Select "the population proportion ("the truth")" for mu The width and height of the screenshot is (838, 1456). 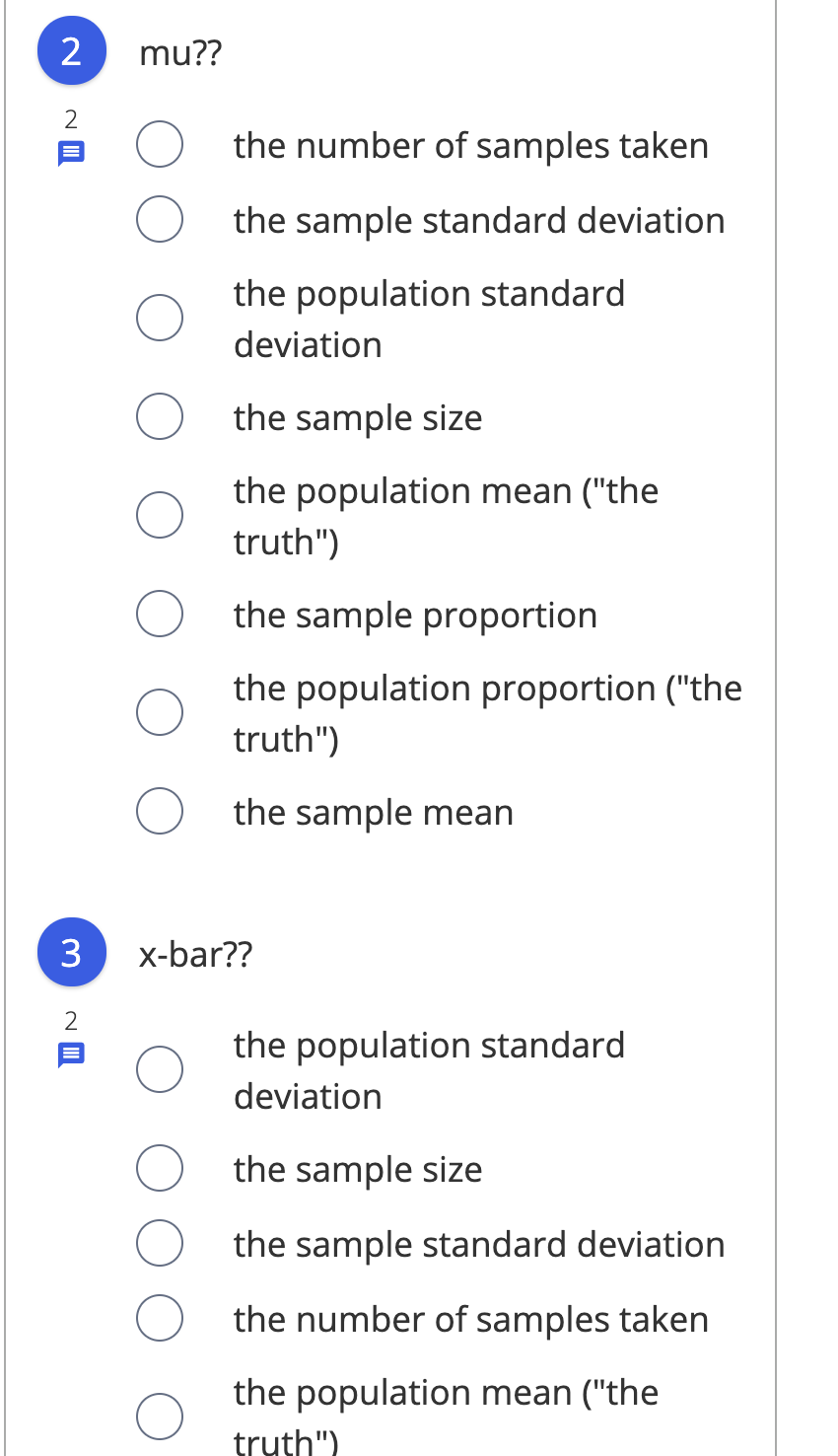(x=160, y=711)
